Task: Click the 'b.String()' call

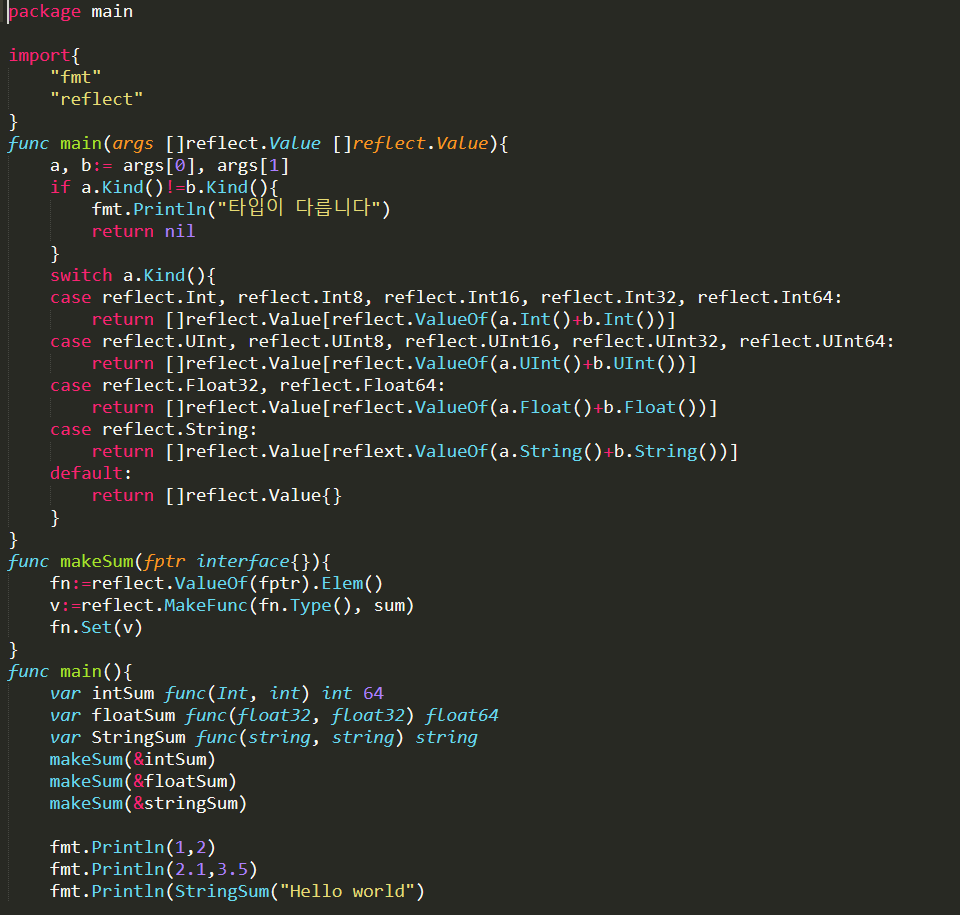Action: pyautogui.click(x=666, y=452)
